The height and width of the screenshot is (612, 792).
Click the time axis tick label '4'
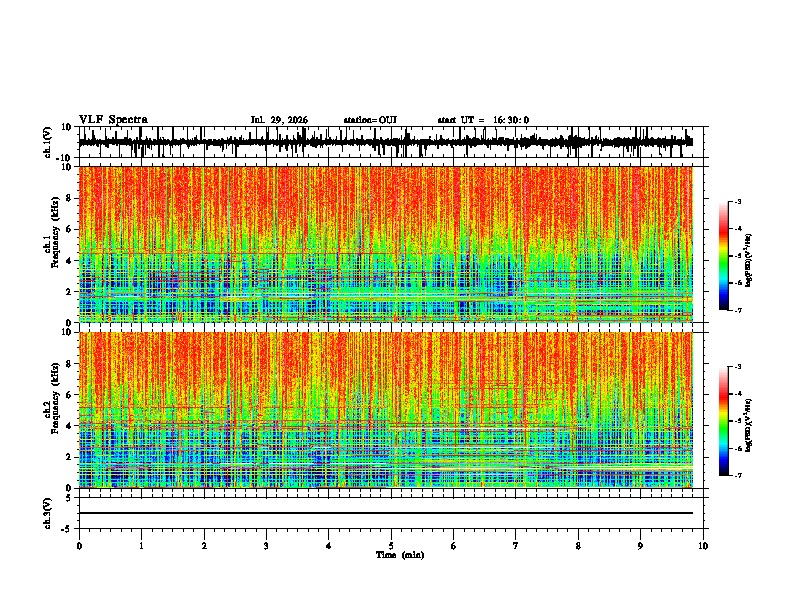click(x=329, y=546)
